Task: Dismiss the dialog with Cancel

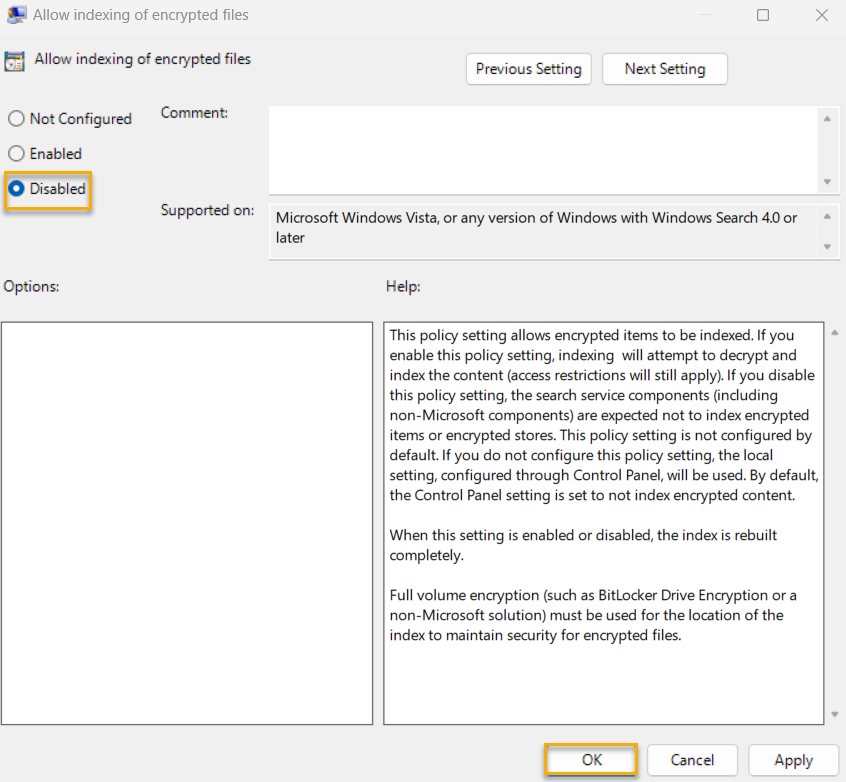Action: [692, 760]
